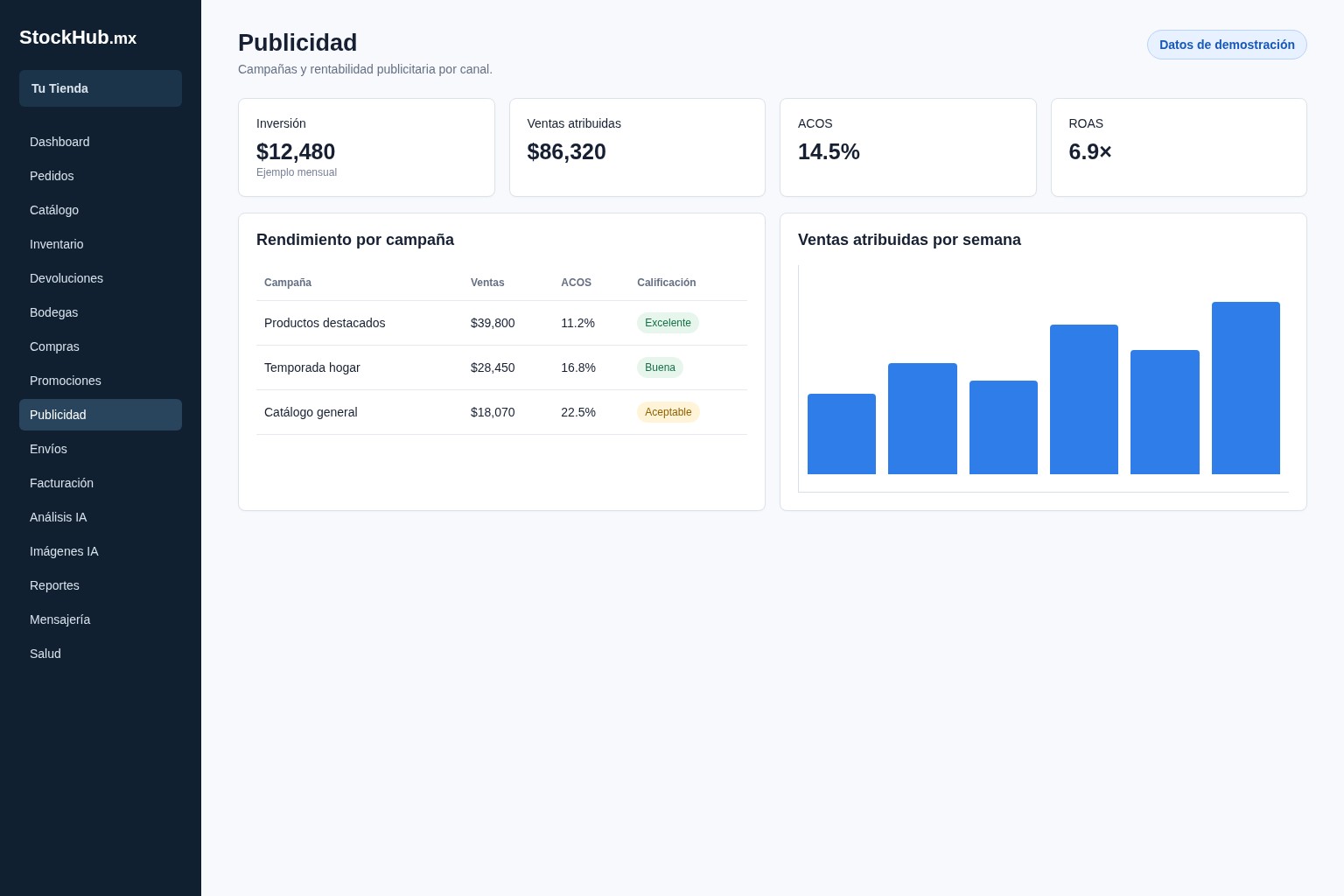Go to Facturación

101,483
